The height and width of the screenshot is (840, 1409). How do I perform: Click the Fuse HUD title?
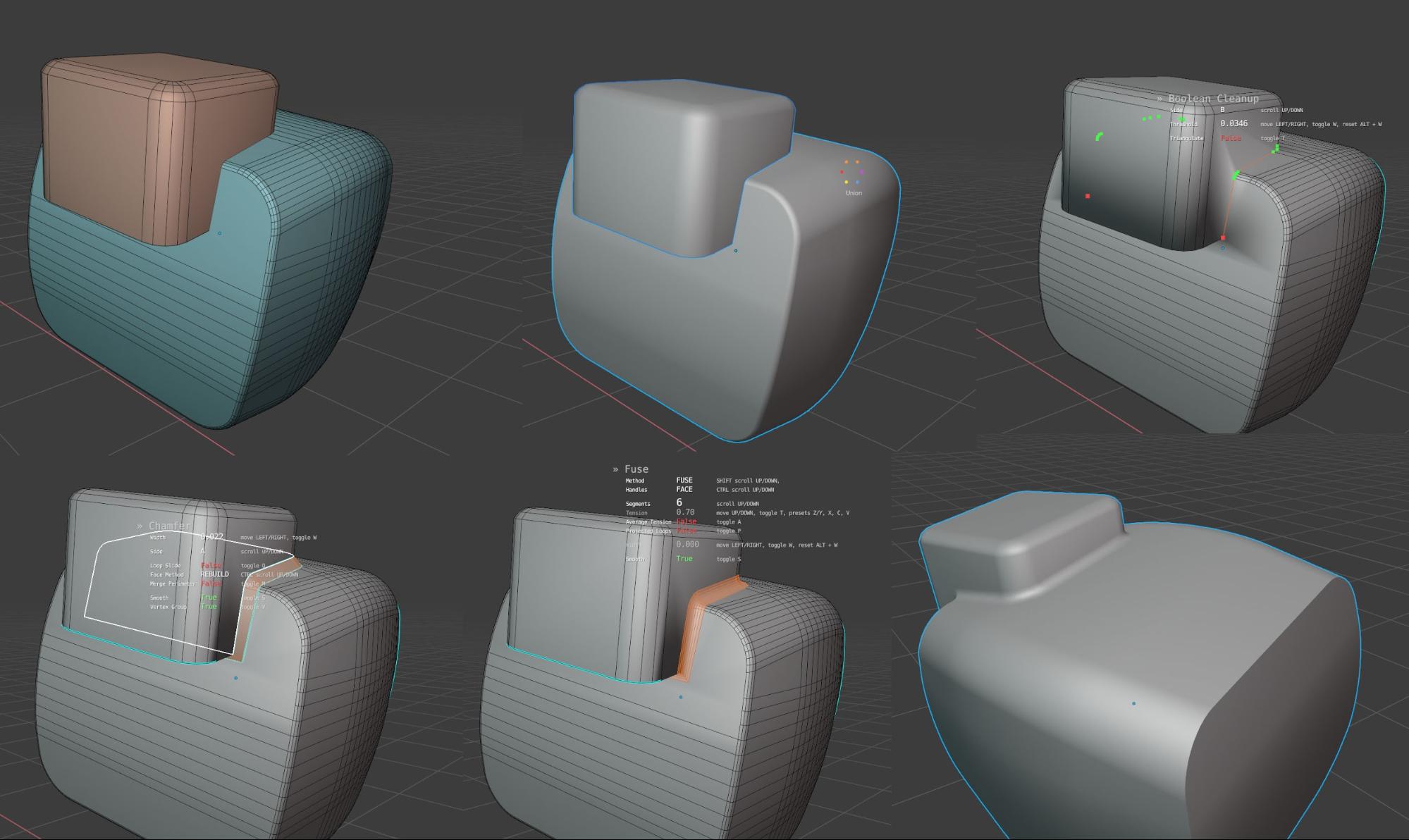(x=636, y=469)
